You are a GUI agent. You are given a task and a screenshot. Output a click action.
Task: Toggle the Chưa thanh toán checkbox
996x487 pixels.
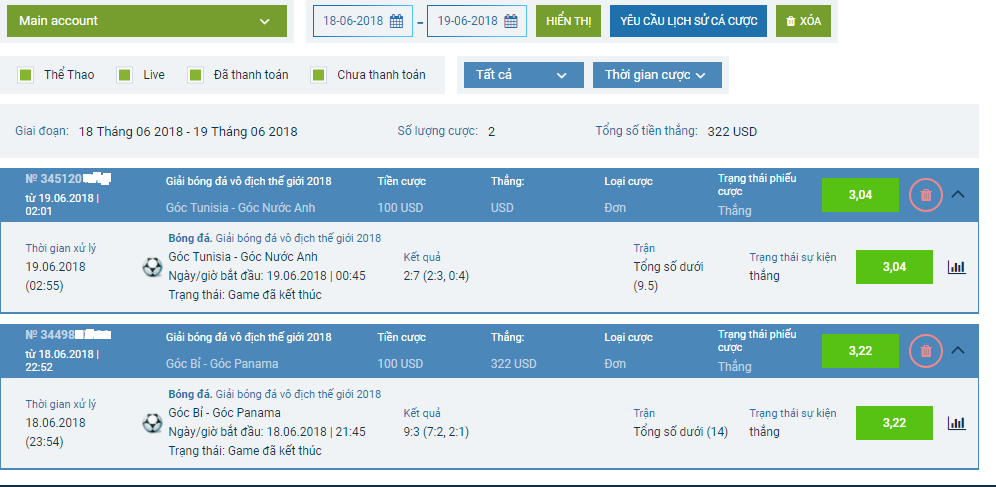tap(318, 75)
